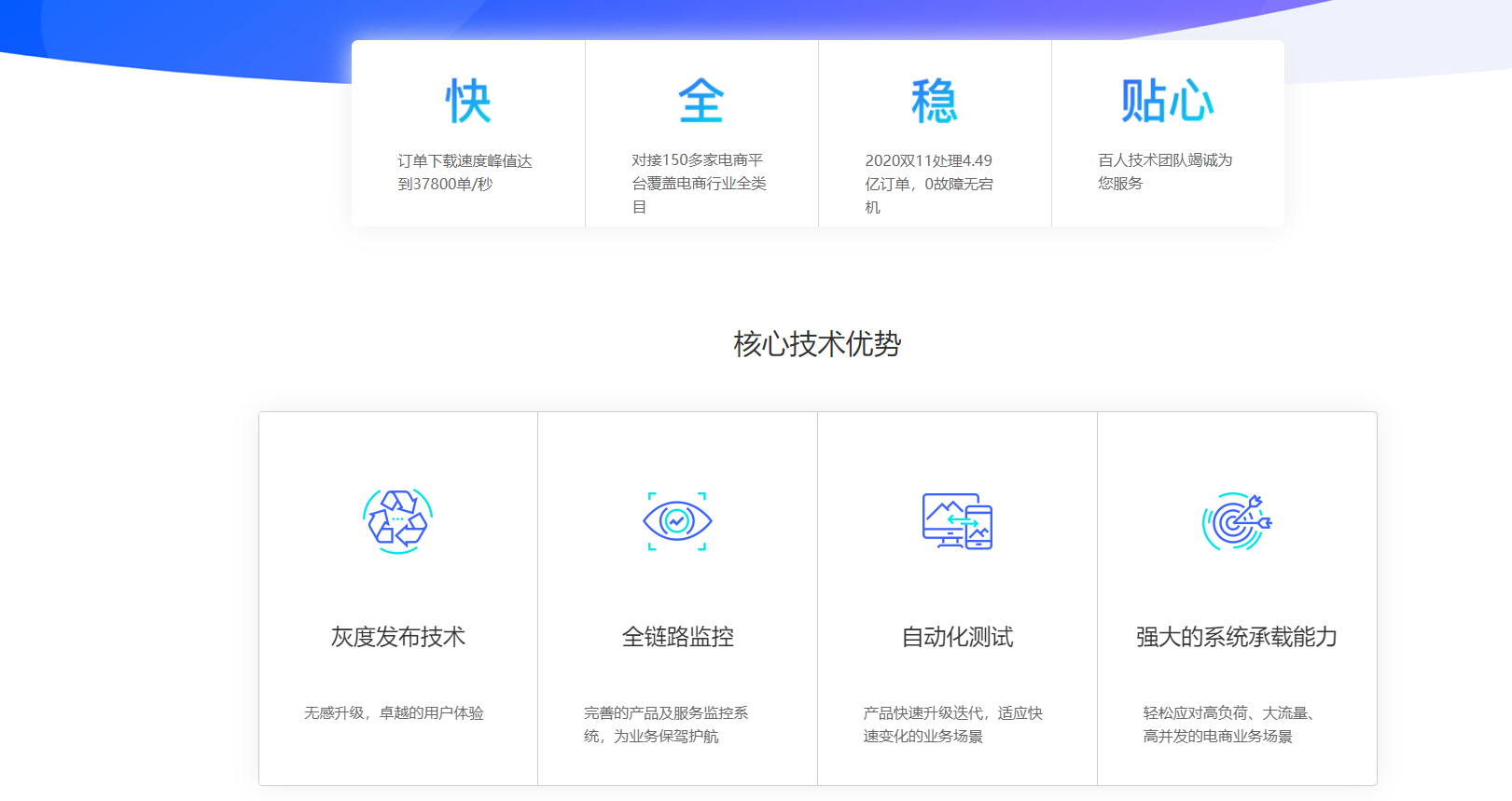The height and width of the screenshot is (801, 1512).
Task: Click the eye monitoring icon
Action: (677, 521)
